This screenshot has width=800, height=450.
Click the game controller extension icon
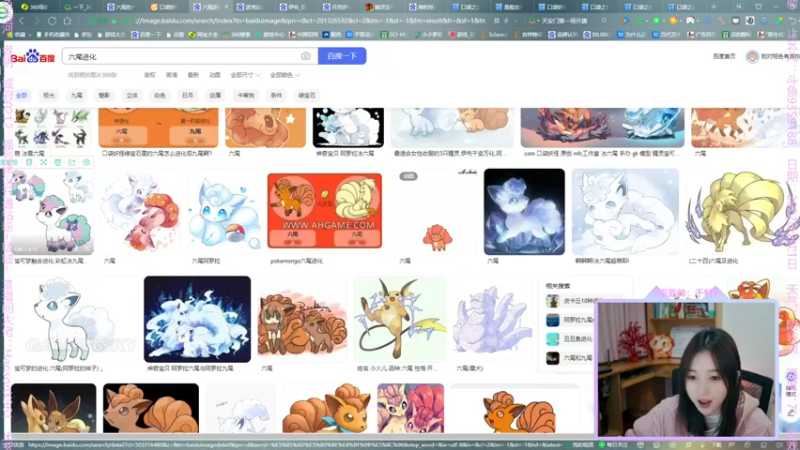pos(690,21)
